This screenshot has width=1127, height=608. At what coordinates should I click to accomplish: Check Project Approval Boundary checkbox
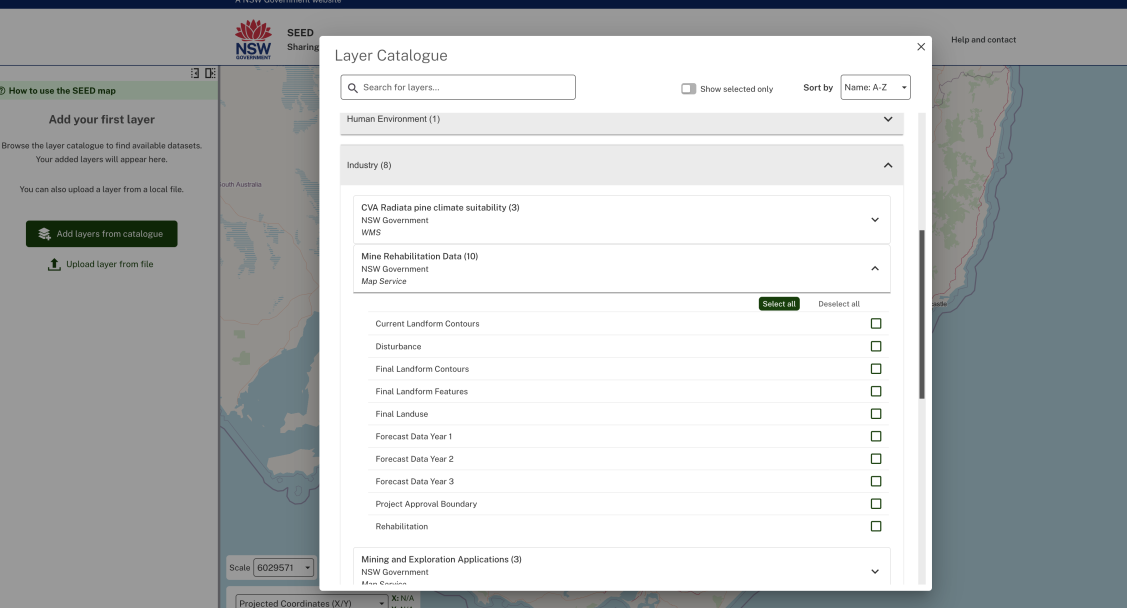pyautogui.click(x=875, y=504)
